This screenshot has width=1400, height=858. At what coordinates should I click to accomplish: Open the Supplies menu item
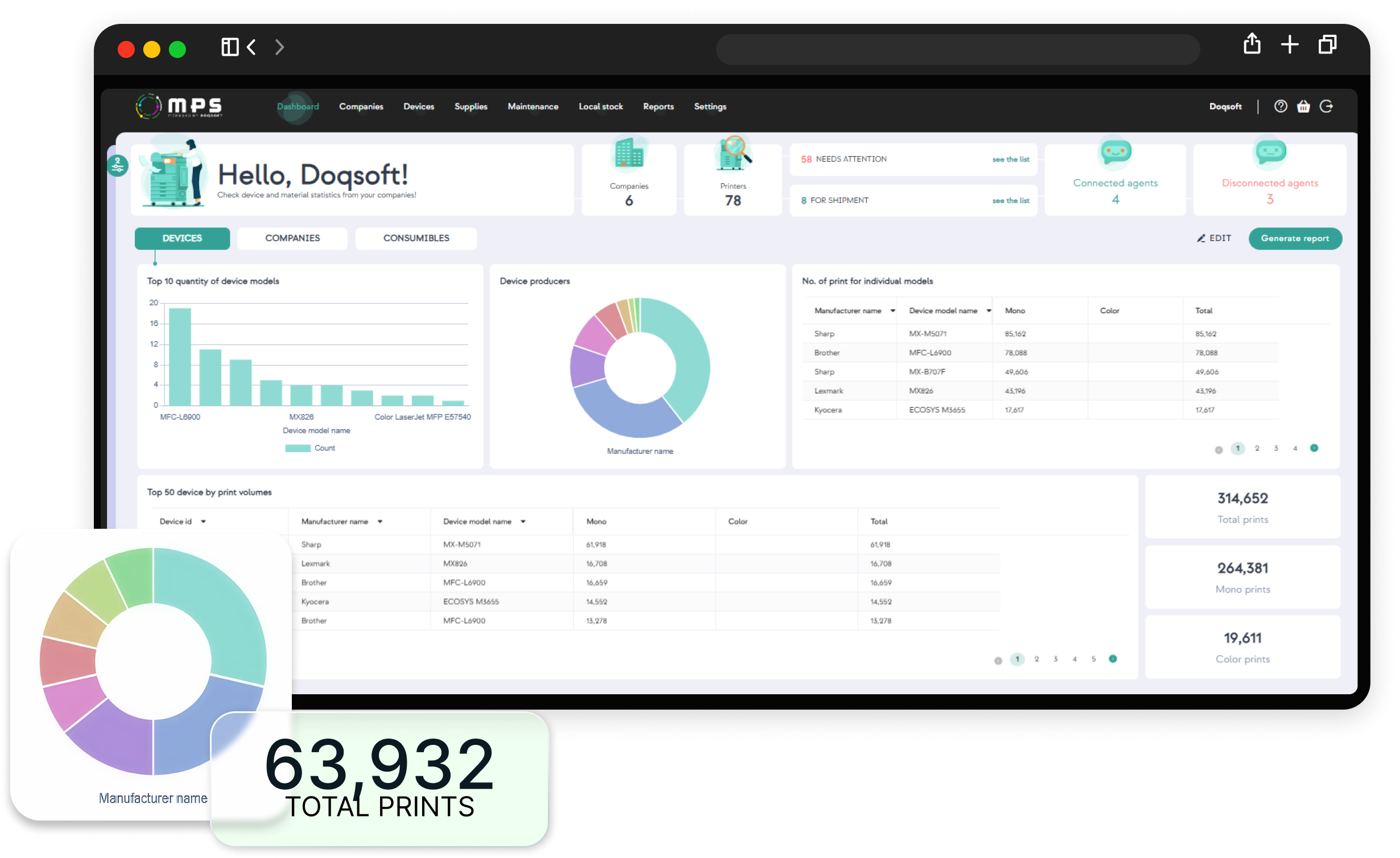(470, 106)
